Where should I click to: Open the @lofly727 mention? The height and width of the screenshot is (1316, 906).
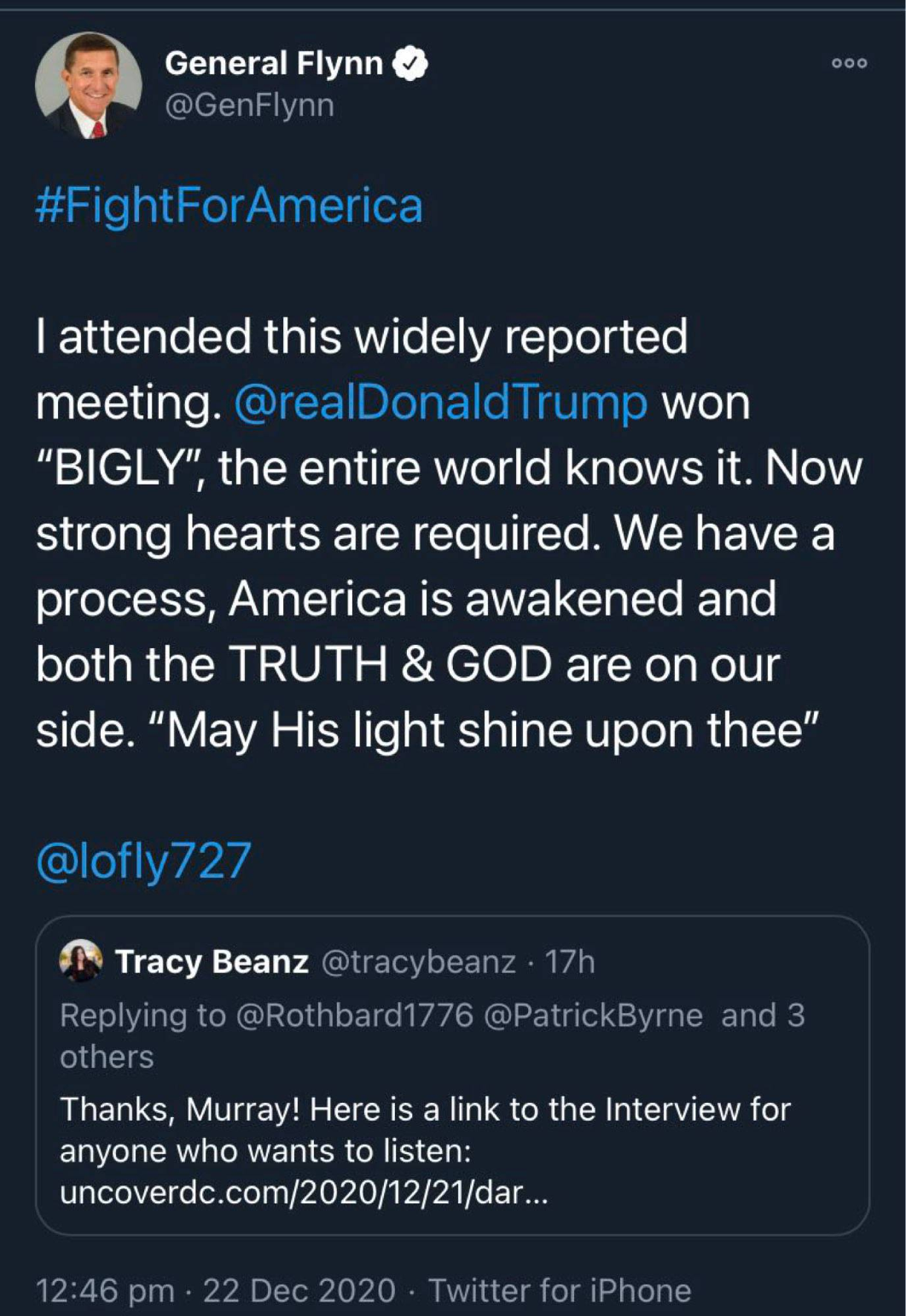click(x=143, y=860)
